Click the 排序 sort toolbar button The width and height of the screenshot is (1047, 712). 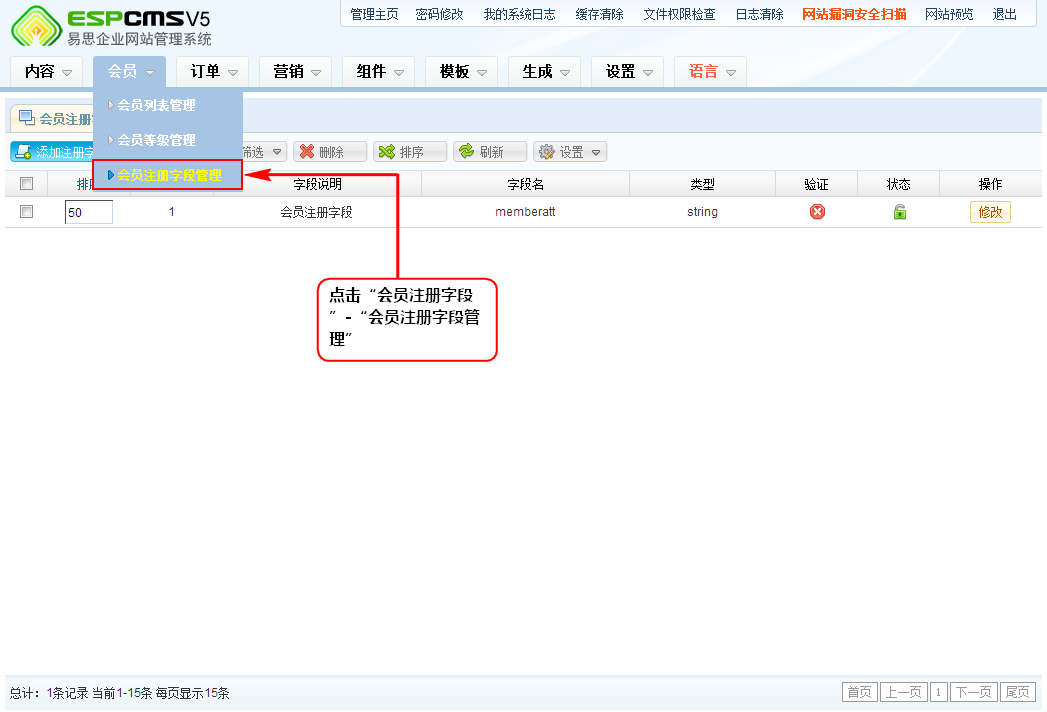click(x=410, y=152)
